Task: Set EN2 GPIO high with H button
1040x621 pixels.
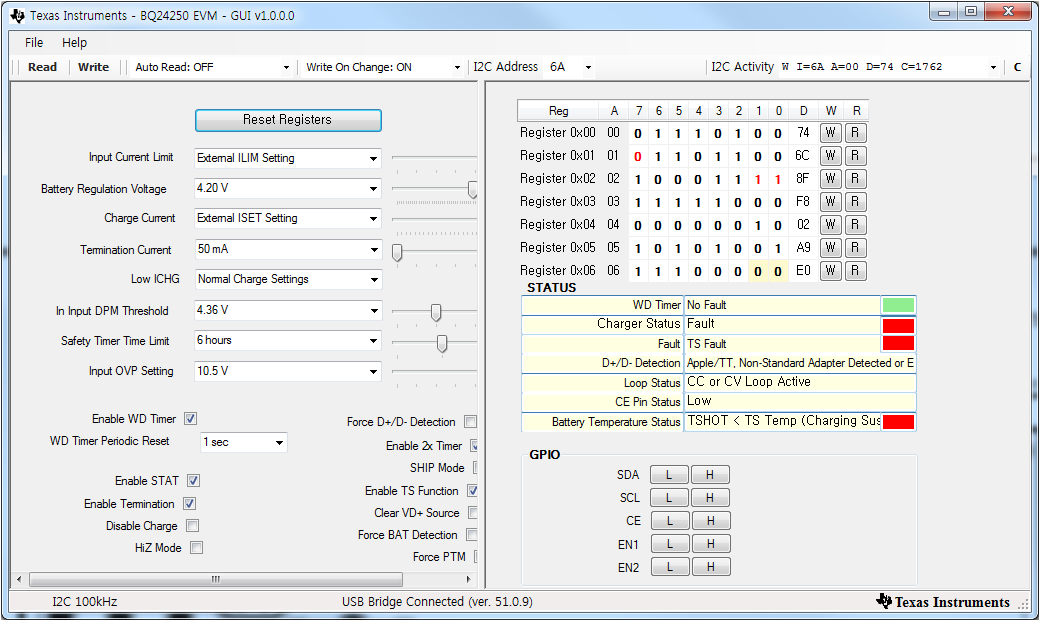Action: pyautogui.click(x=710, y=567)
